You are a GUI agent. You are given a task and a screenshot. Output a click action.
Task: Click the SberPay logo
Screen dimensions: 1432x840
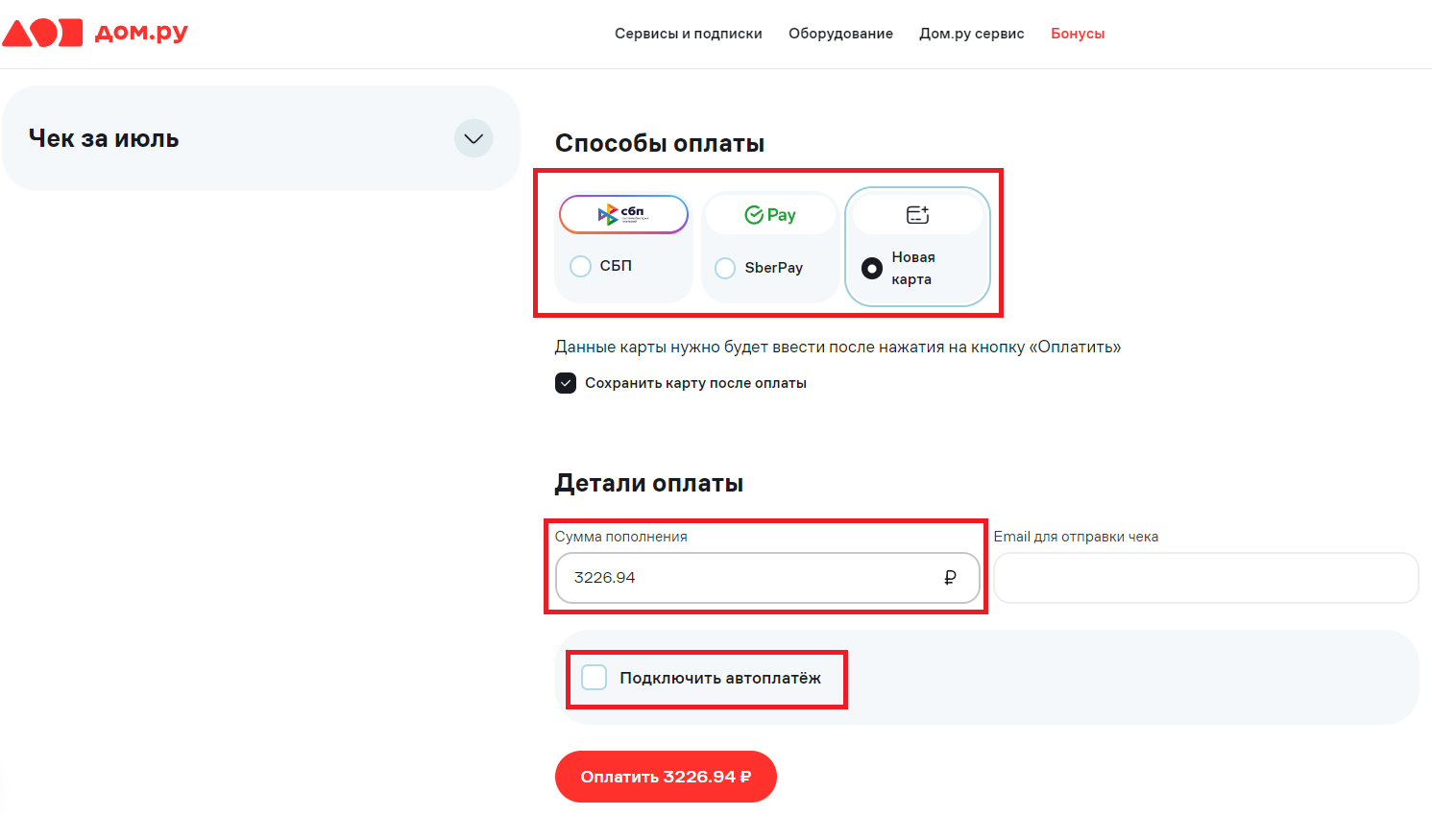(770, 215)
